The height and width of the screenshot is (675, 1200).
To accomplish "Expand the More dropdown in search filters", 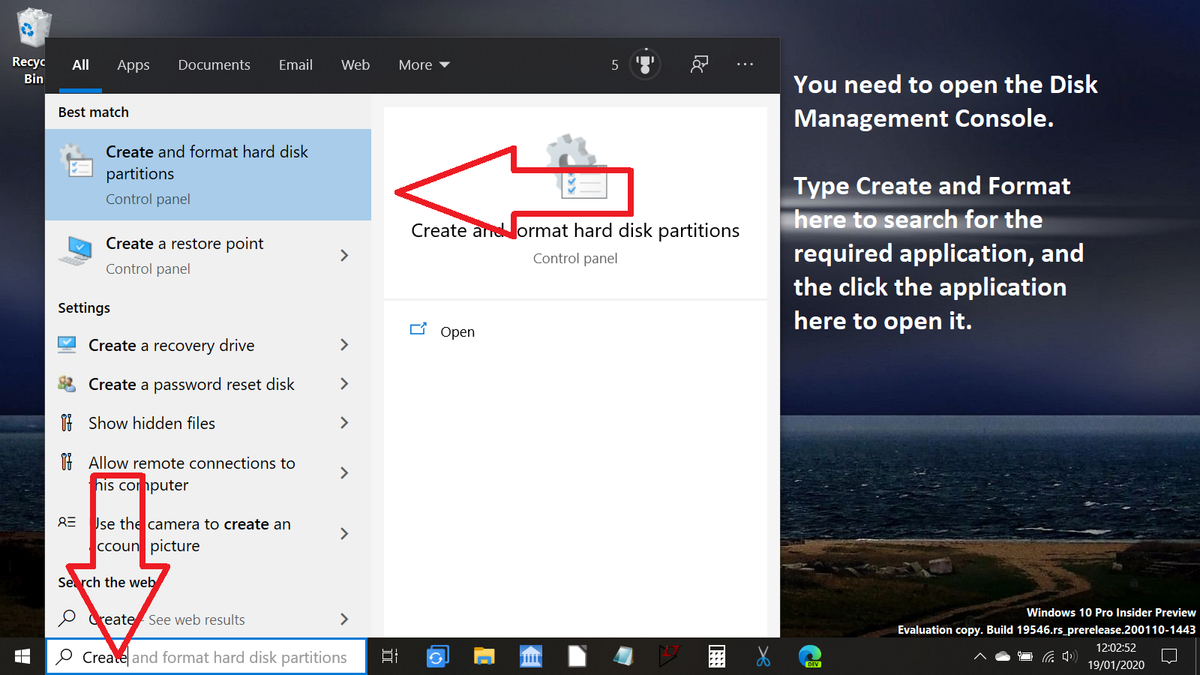I will pos(424,65).
